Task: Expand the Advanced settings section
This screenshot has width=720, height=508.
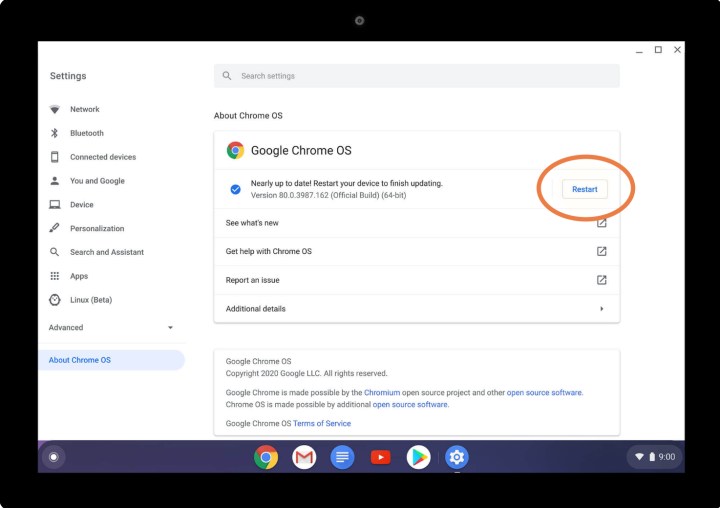Action: click(x=111, y=327)
